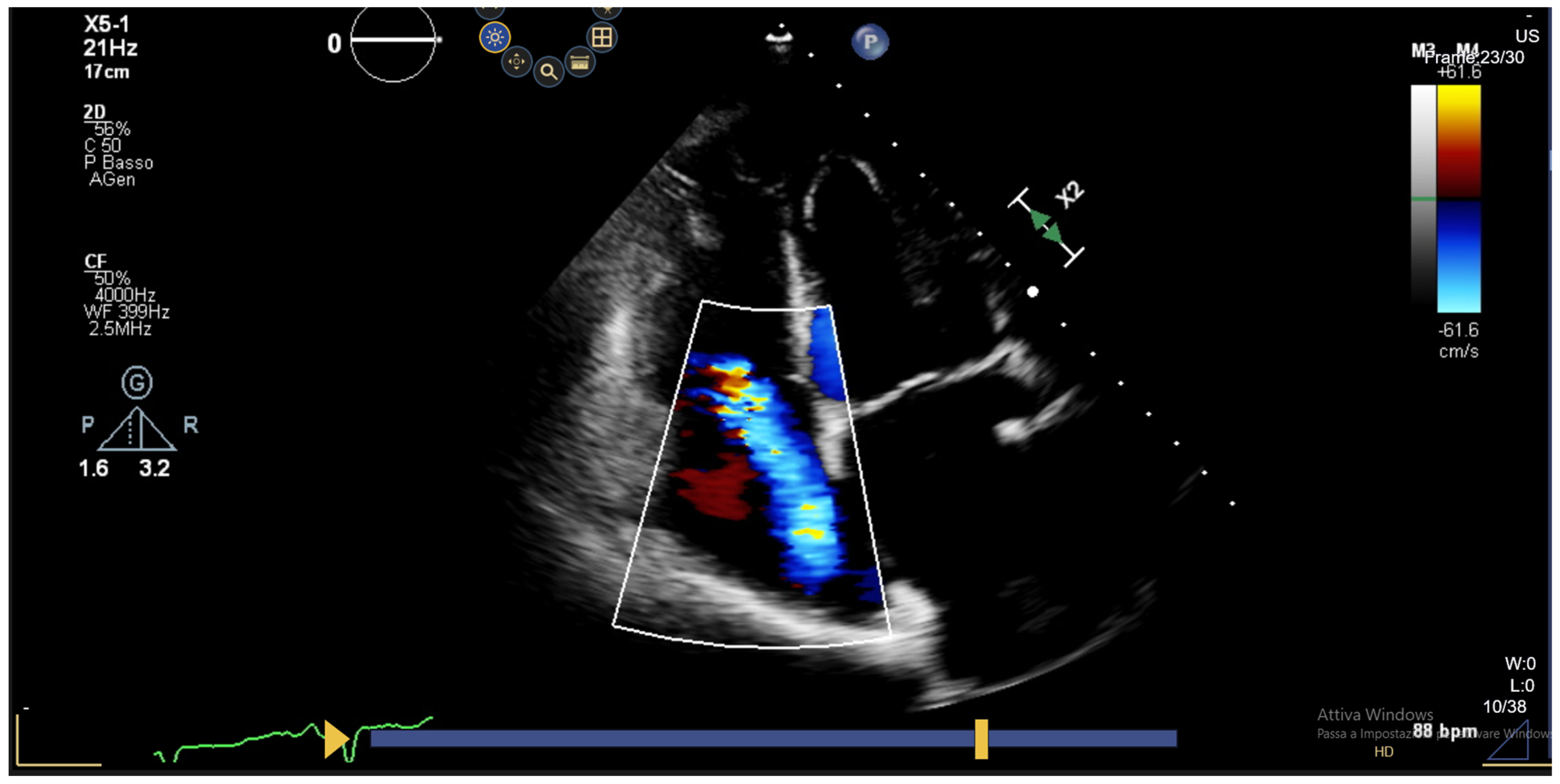Select the CF color flow settings label

[95, 262]
